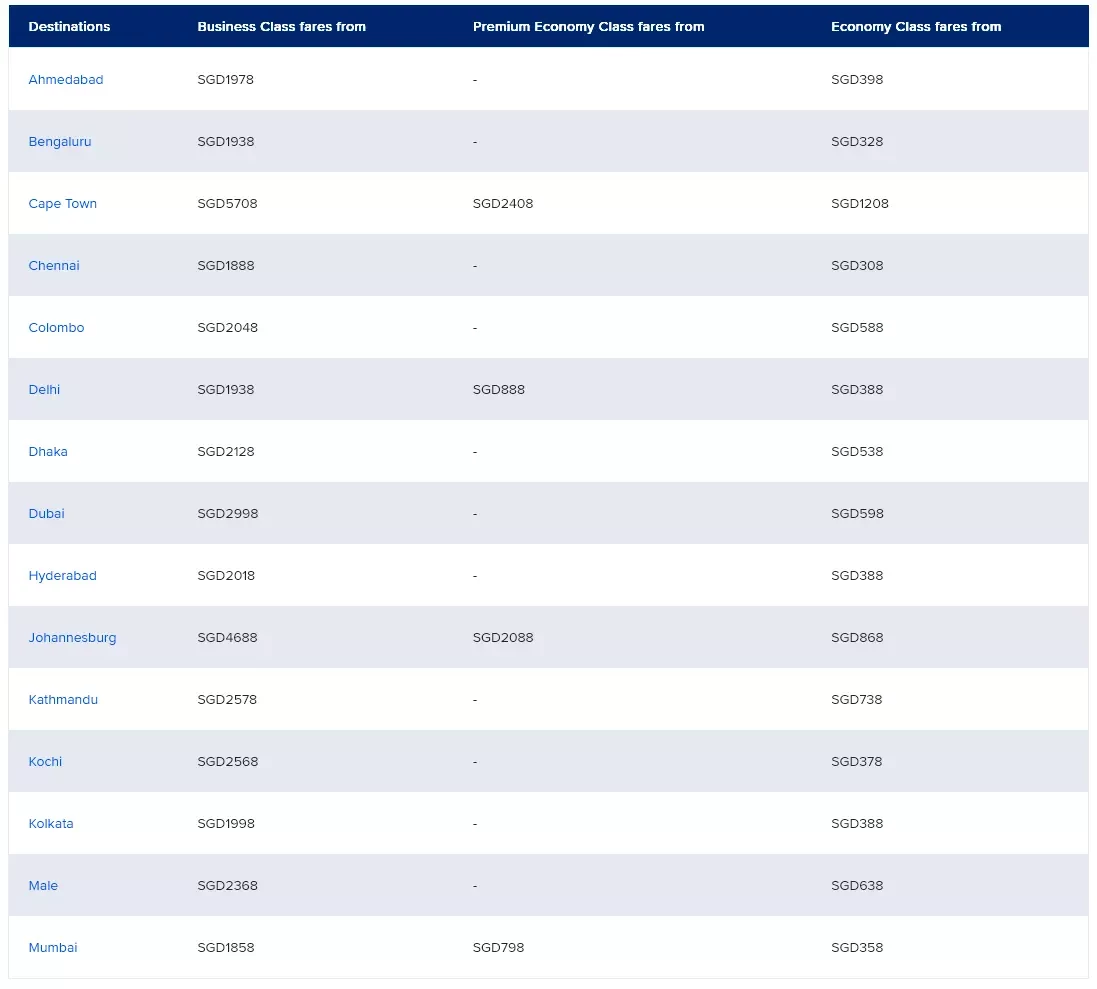Select Mumbai business fare SGD1858
Screen dimensions: 1097x989
tap(226, 948)
